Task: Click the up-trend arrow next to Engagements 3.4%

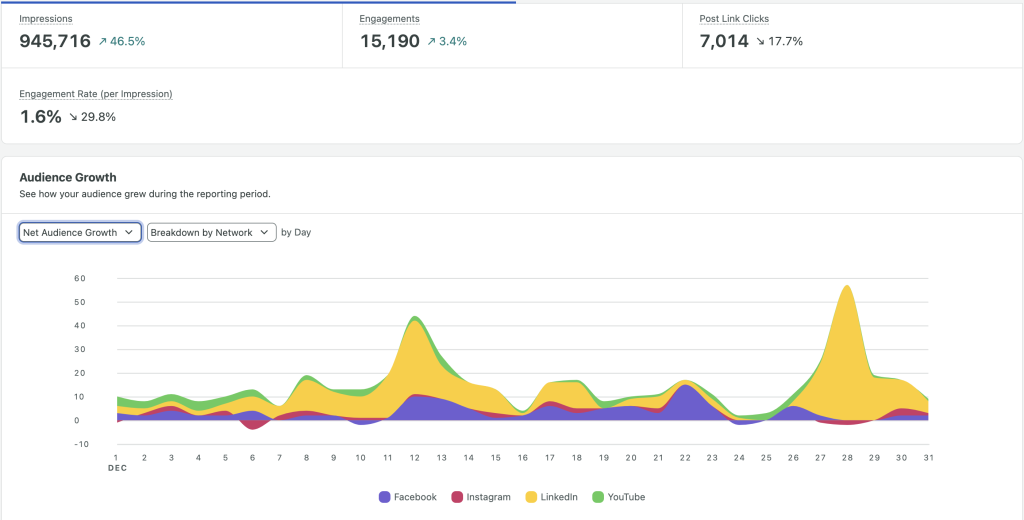Action: coord(432,41)
